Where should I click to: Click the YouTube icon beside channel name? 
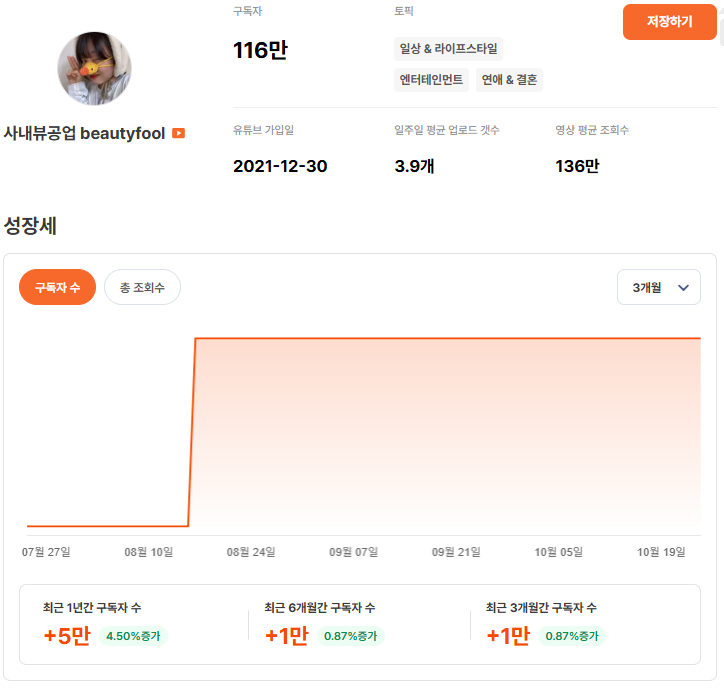point(178,133)
